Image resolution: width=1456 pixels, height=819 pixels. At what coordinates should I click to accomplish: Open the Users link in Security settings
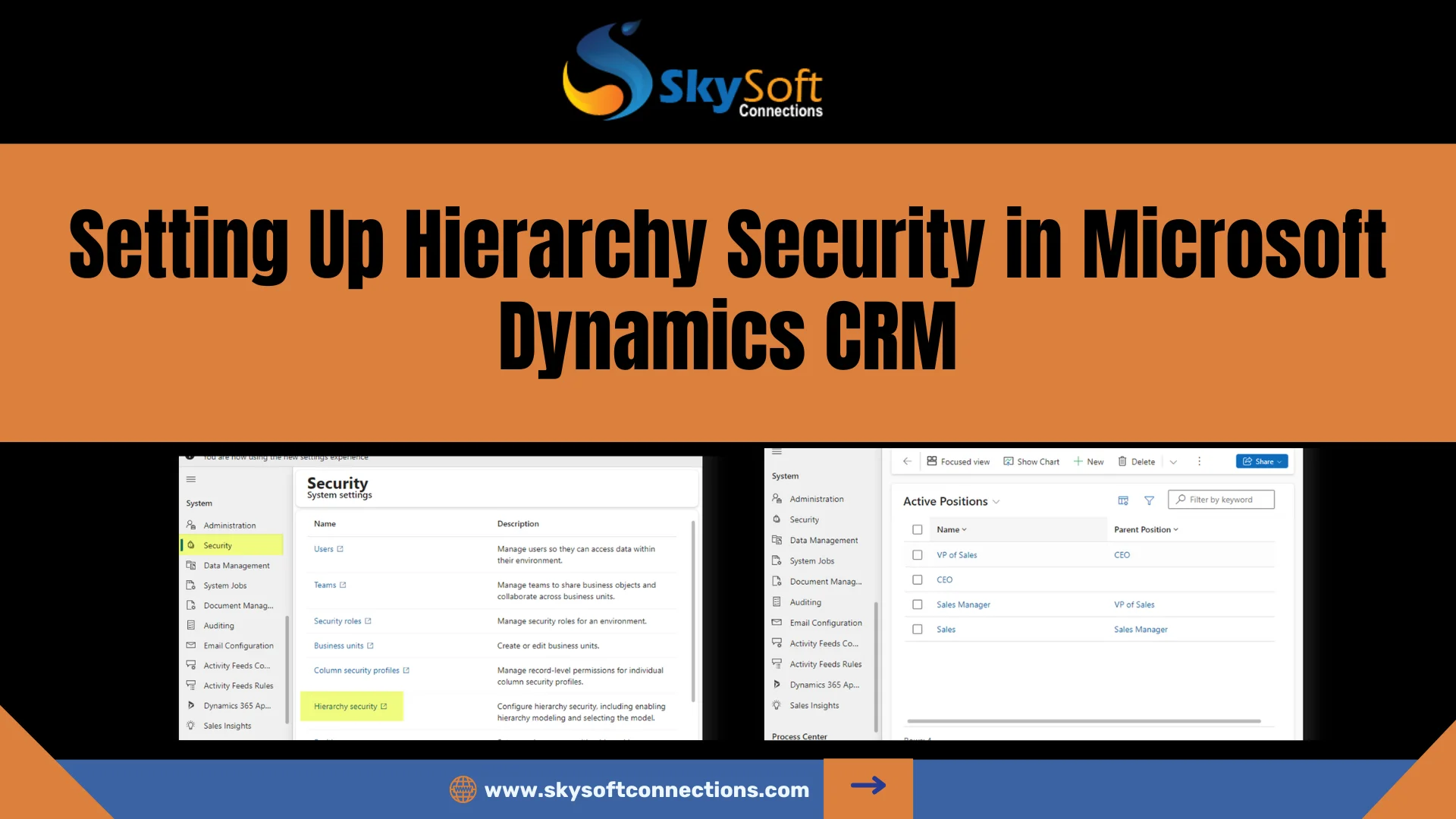328,549
